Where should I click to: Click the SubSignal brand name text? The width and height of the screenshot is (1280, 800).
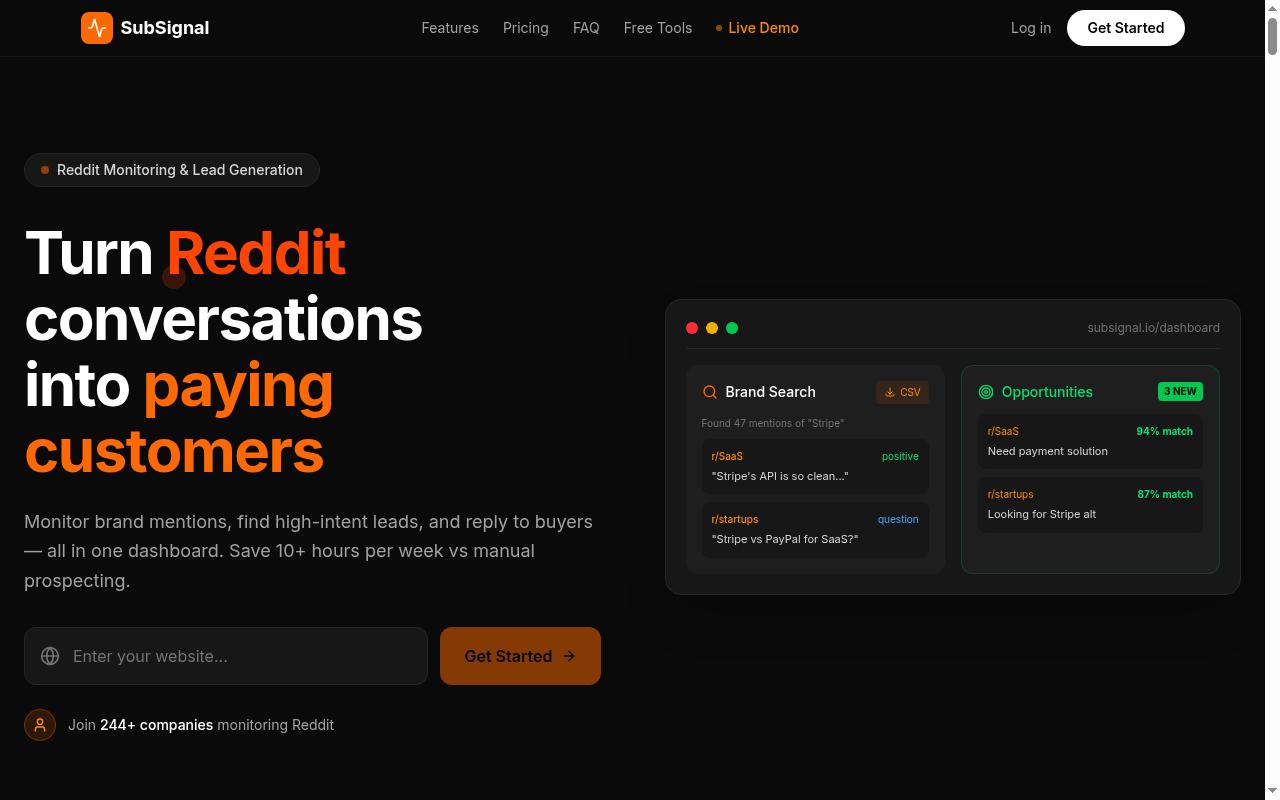[x=165, y=28]
